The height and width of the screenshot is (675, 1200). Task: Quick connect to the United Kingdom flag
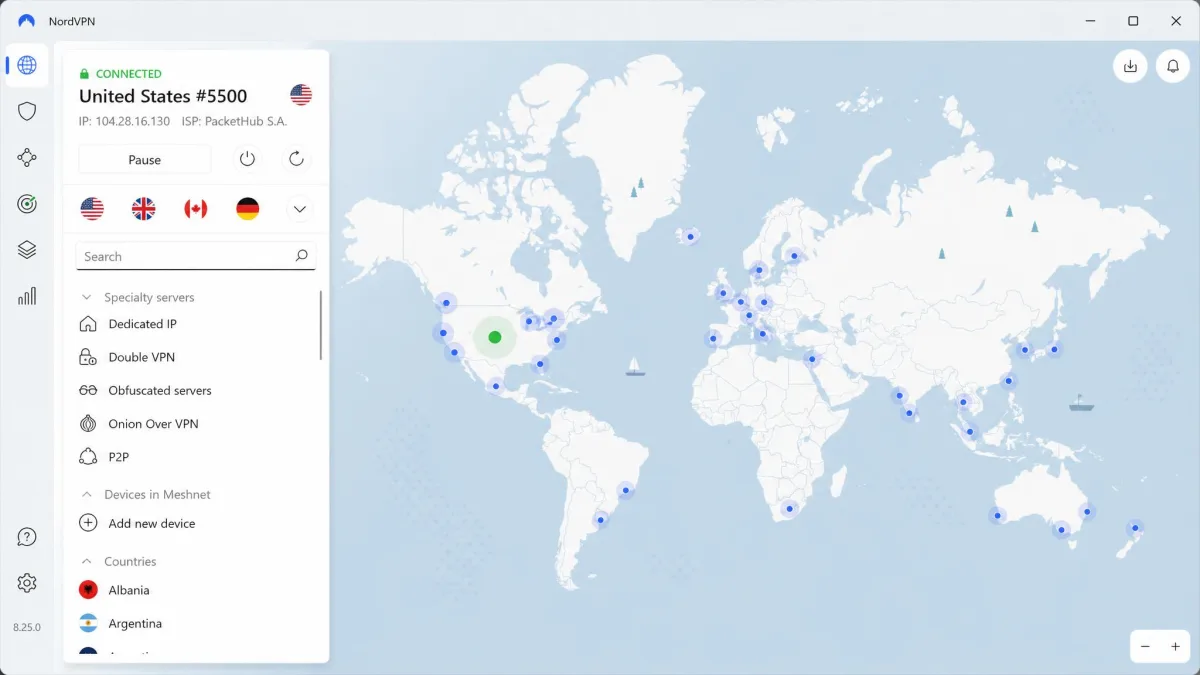point(144,209)
